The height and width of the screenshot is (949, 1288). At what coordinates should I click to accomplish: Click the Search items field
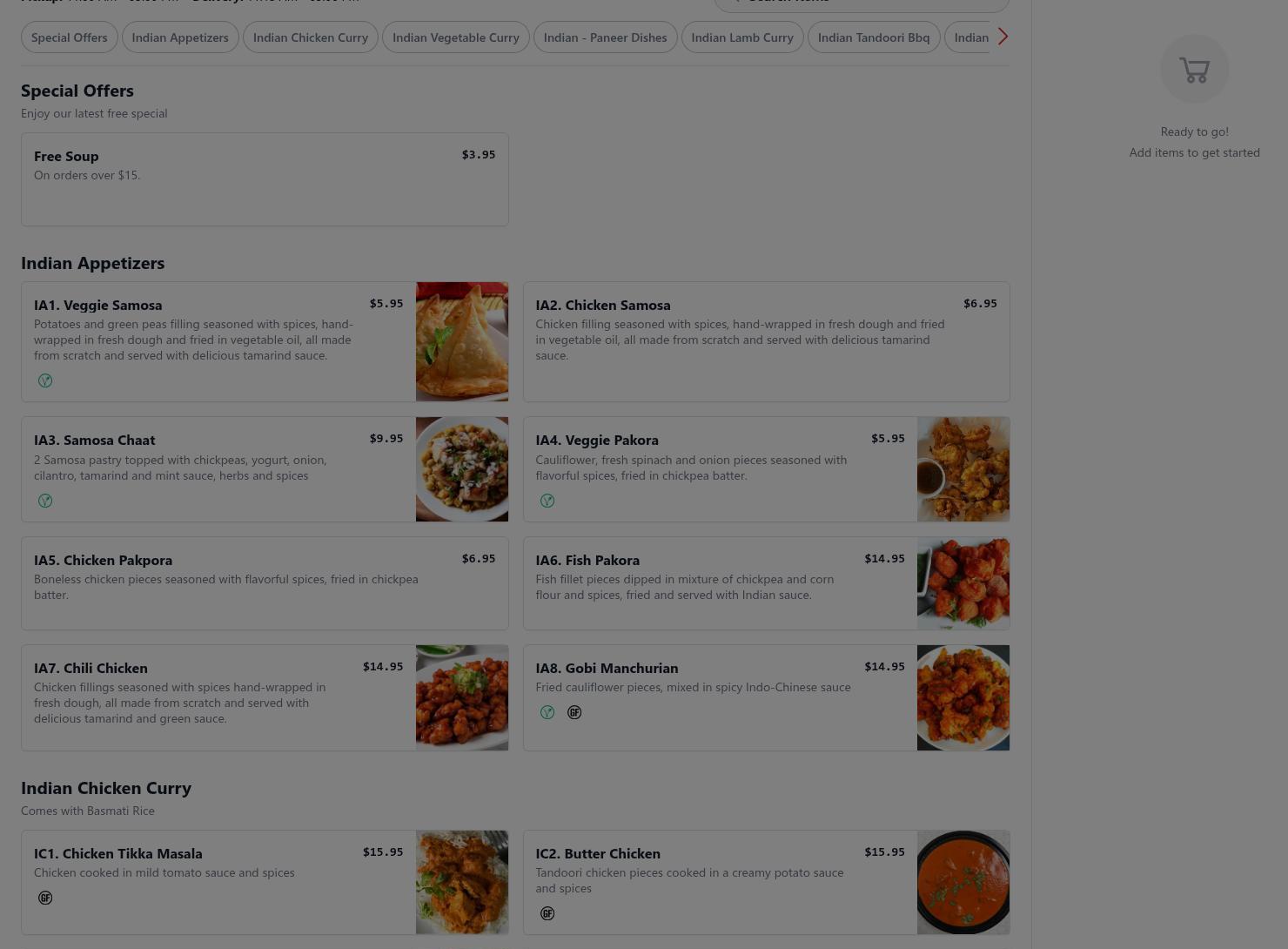click(x=862, y=3)
